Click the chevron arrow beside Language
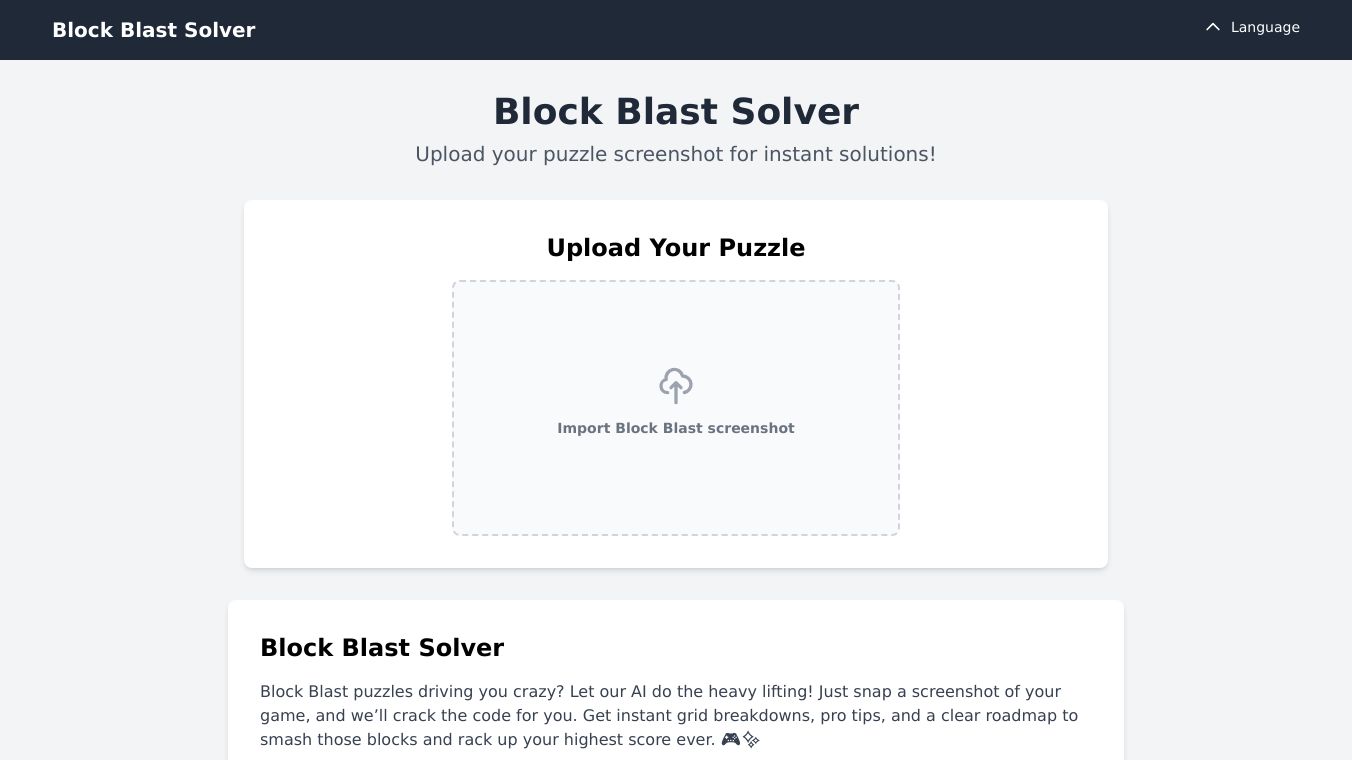This screenshot has width=1352, height=760. 1213,27
